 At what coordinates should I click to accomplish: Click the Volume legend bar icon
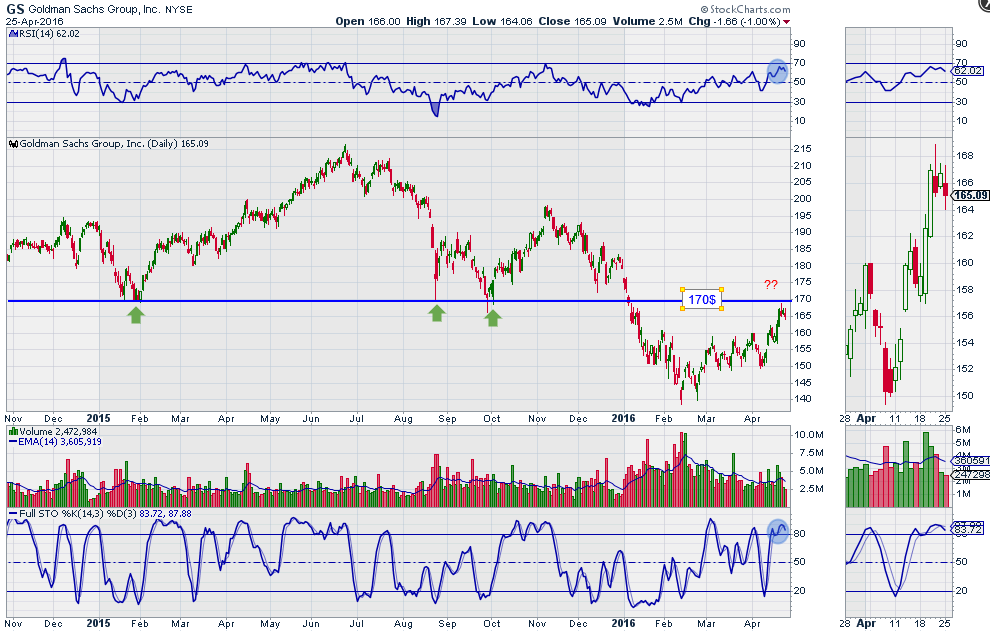13,432
